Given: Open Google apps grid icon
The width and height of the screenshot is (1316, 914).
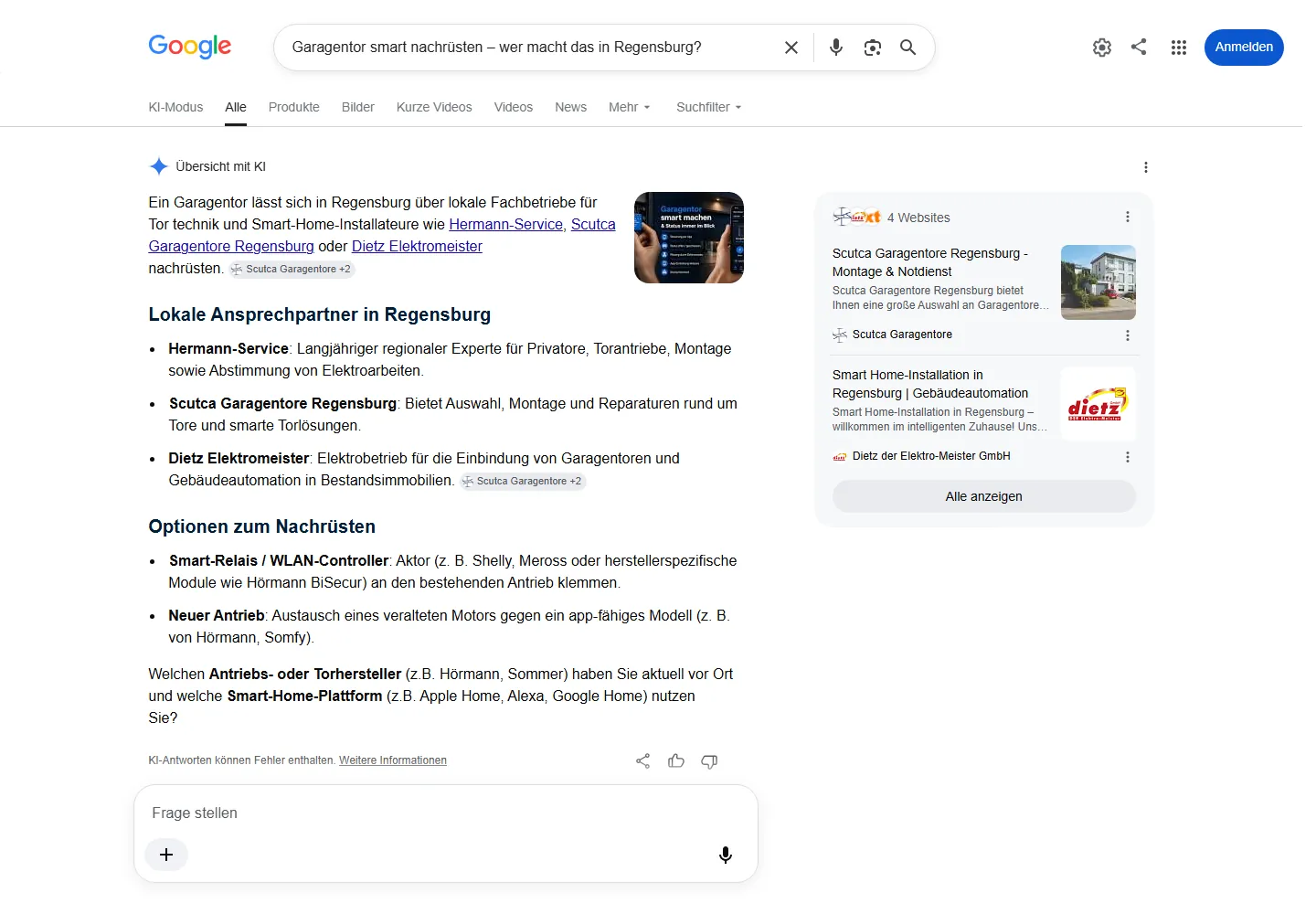Looking at the screenshot, I should [1179, 48].
